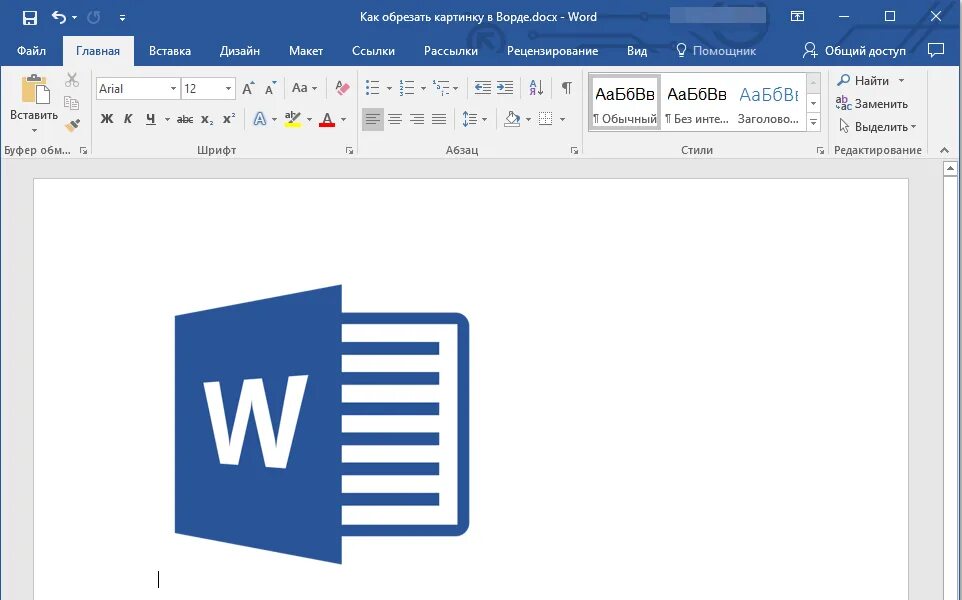Increase paragraph indent
962x600 pixels.
coord(505,88)
